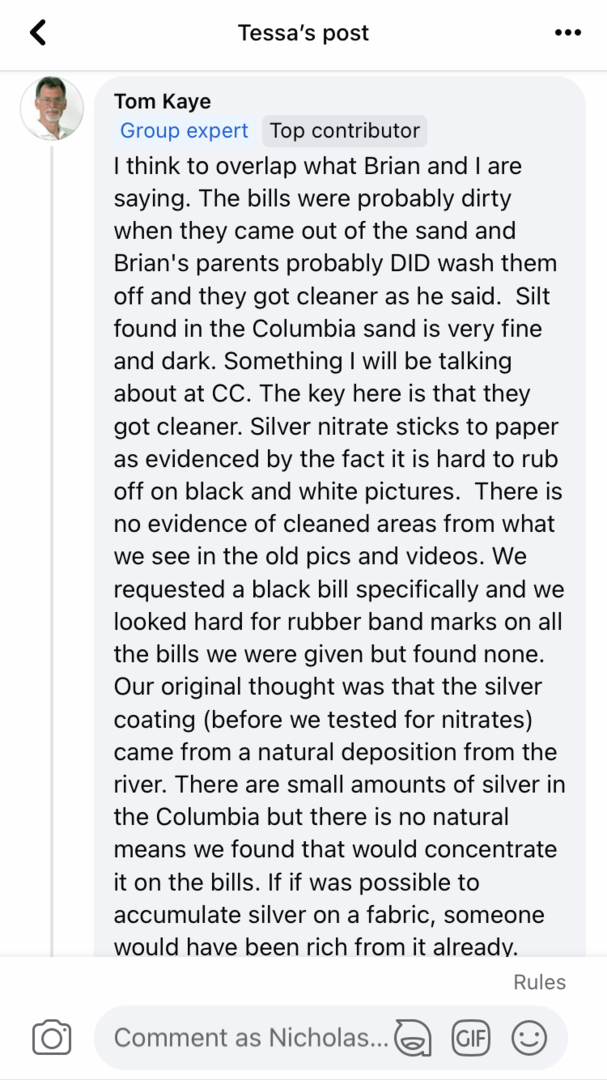The height and width of the screenshot is (1080, 607).
Task: Tap the Tessa's post header title
Action: [x=303, y=32]
